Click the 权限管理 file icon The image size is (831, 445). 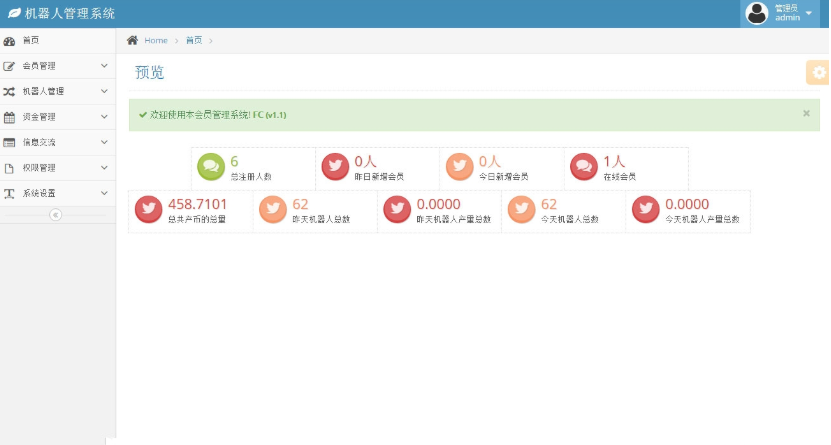(9, 168)
